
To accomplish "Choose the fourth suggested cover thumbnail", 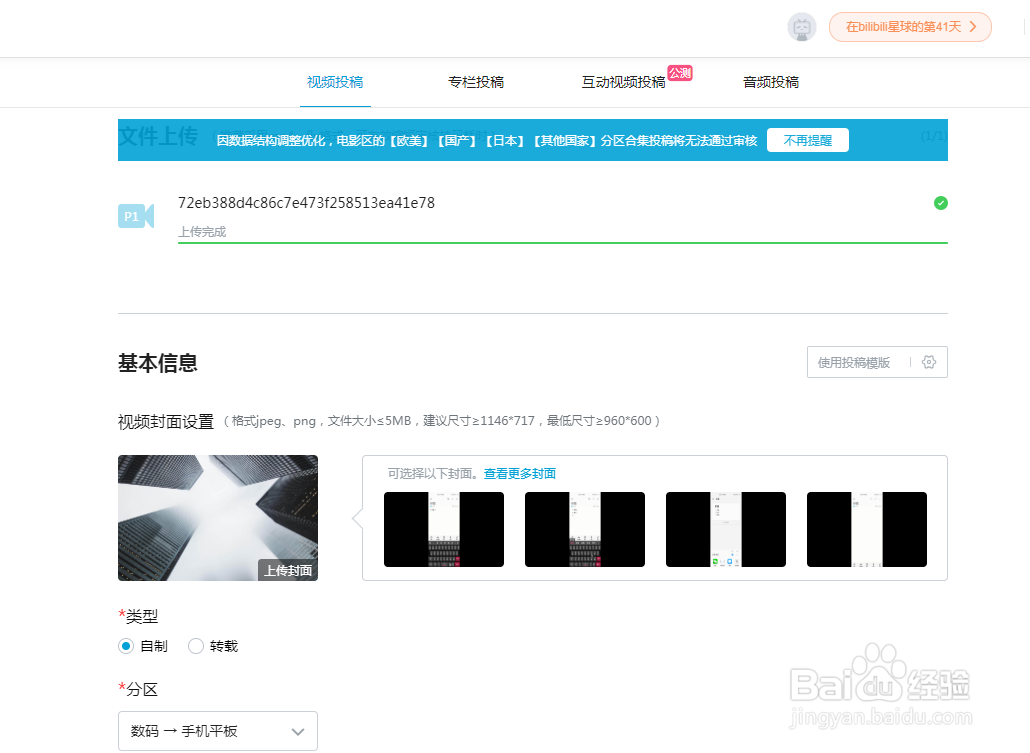I will (866, 530).
